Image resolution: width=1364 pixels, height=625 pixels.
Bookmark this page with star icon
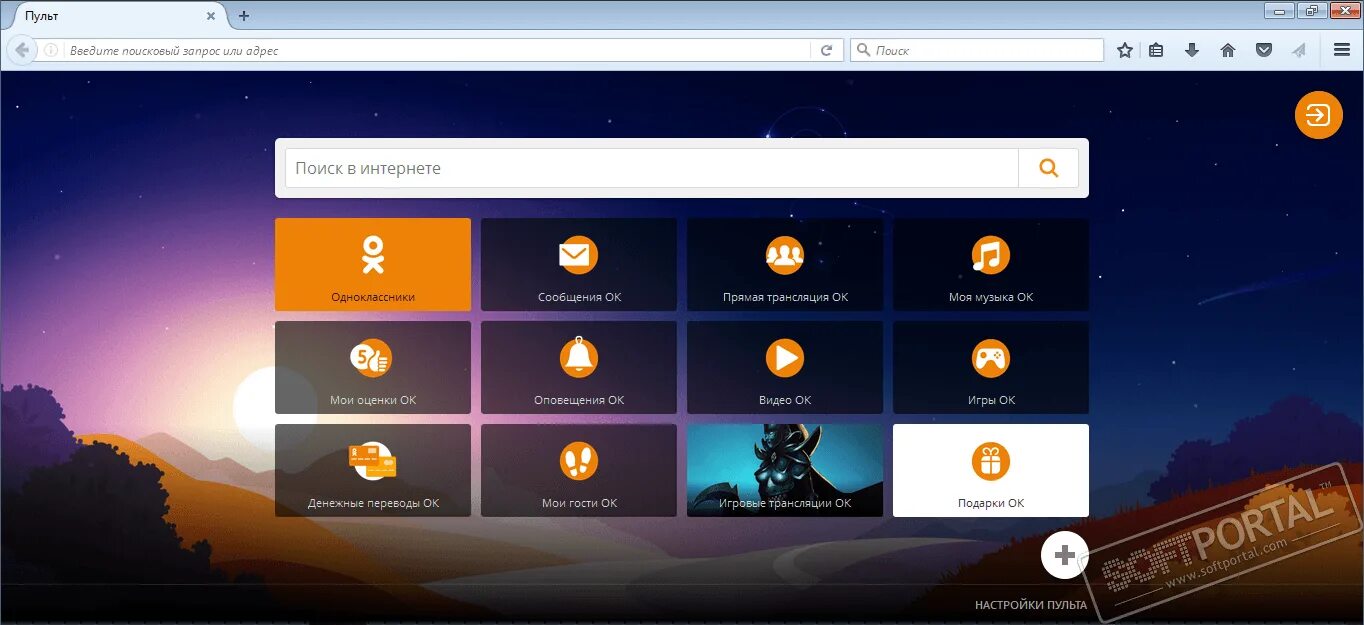coord(1125,50)
